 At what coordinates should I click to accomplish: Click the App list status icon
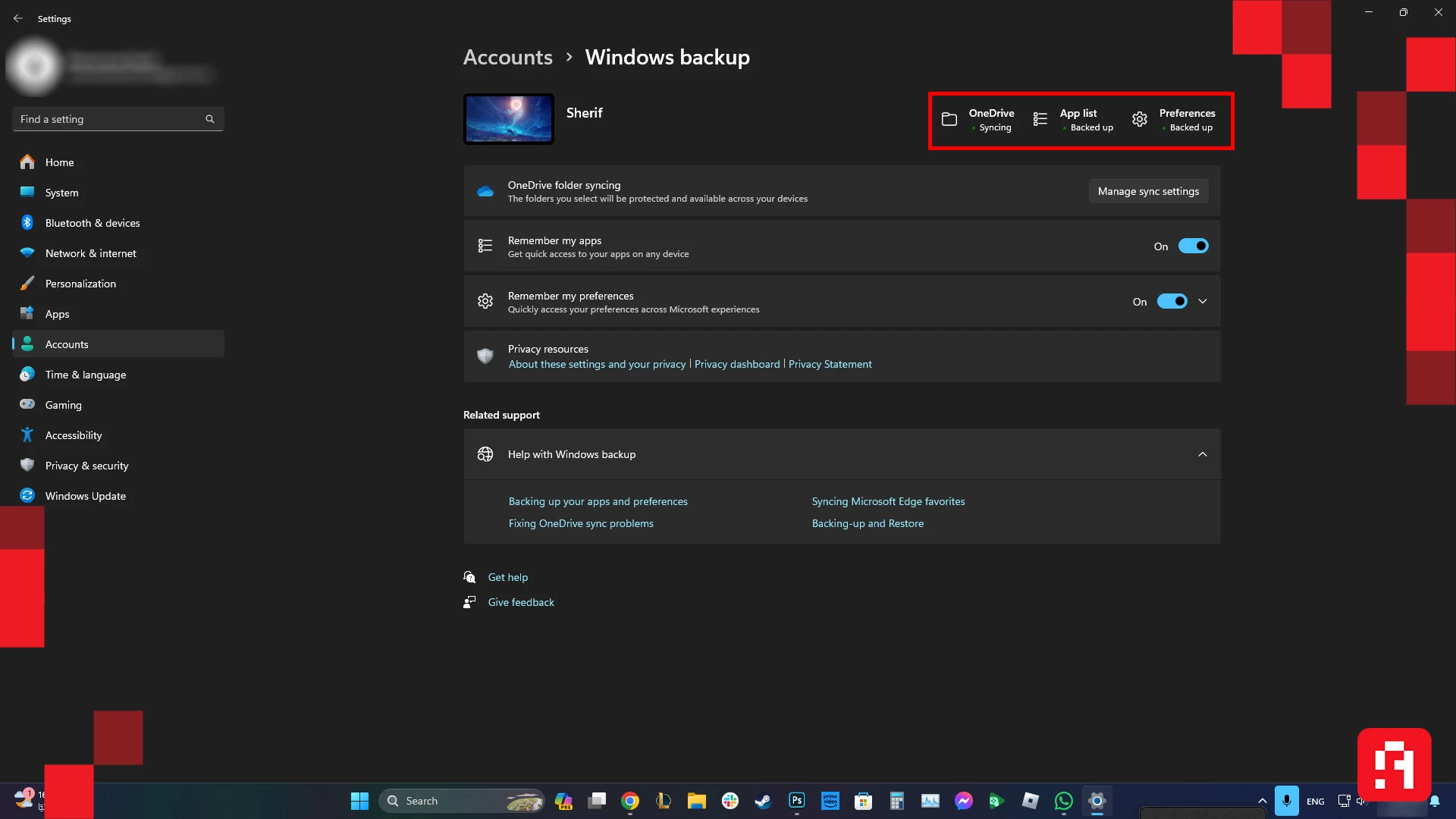[1040, 119]
